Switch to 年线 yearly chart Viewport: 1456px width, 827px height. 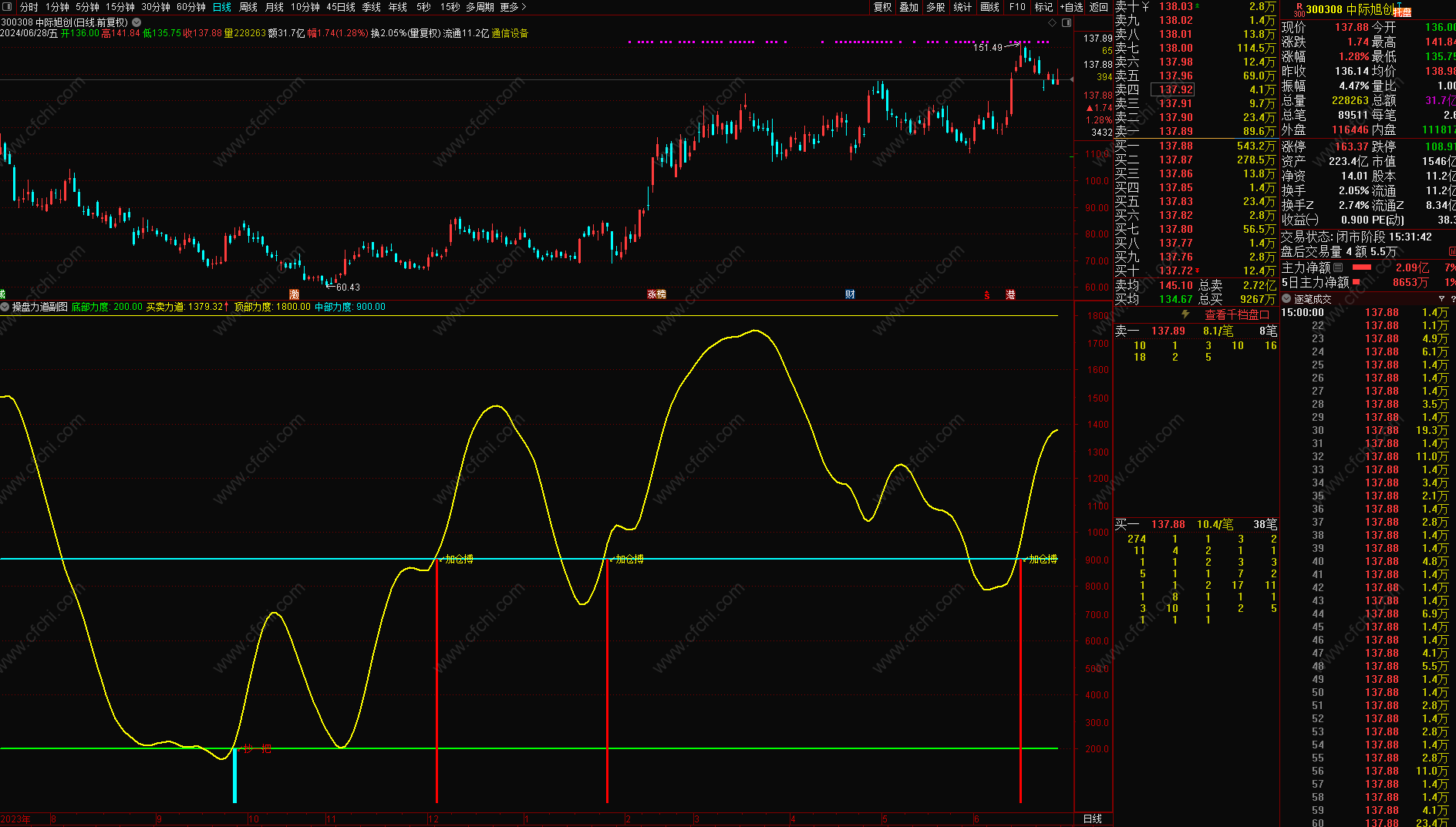398,7
